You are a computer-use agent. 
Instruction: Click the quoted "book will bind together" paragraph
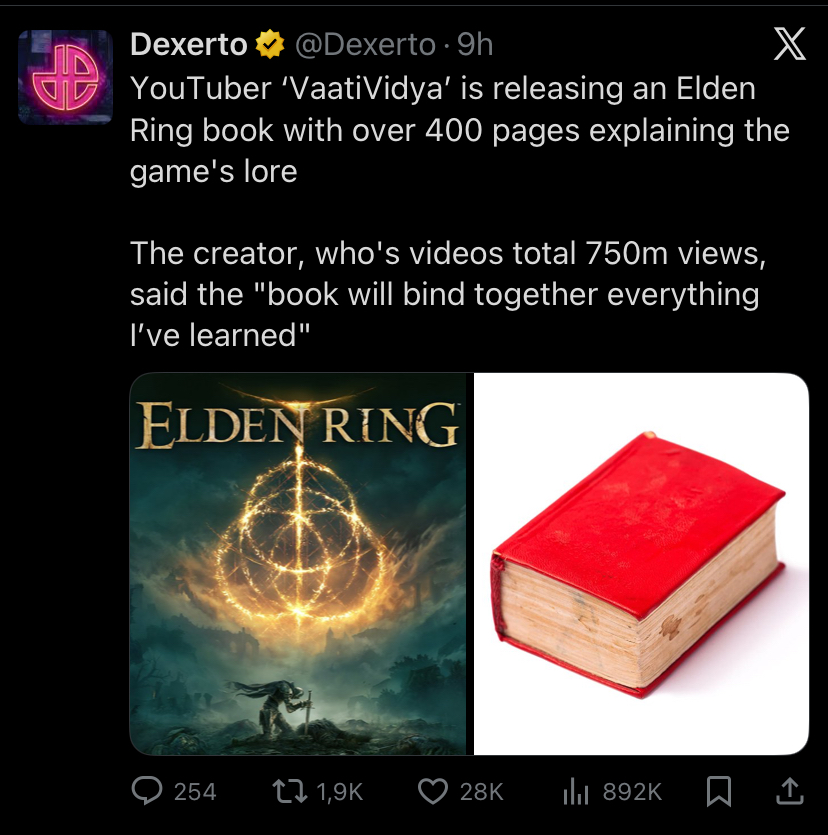tap(448, 294)
